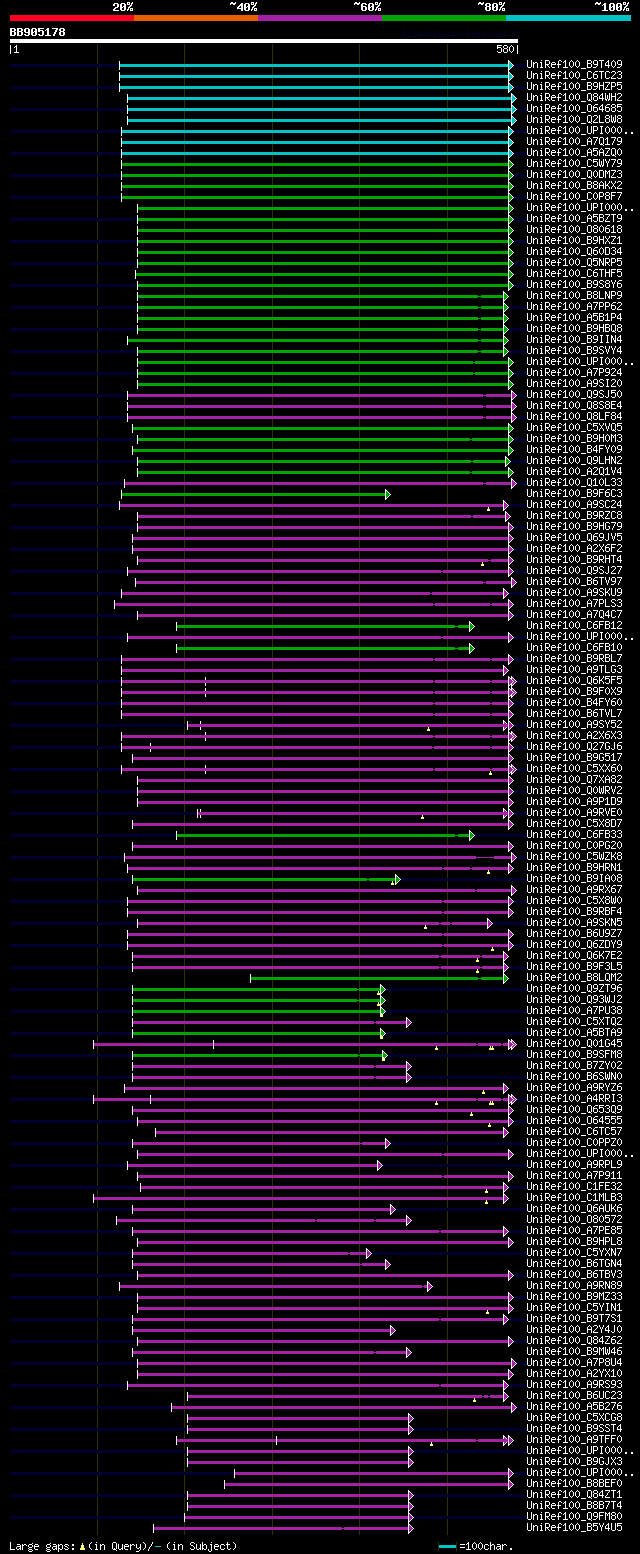The height and width of the screenshot is (1554, 640).
Task: Select the UniRef100_C6FB12 hit label
Action: [x=574, y=625]
